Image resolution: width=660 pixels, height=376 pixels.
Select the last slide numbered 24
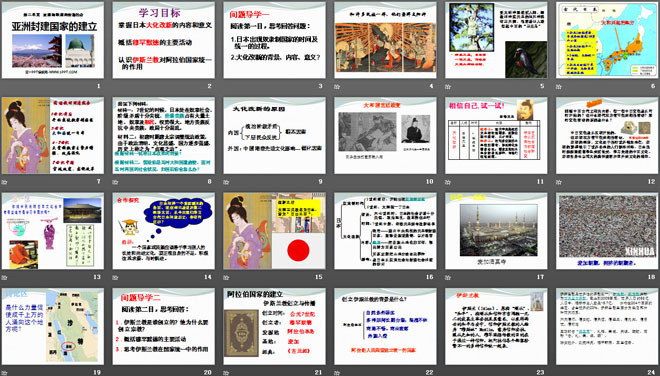pyautogui.click(x=607, y=326)
